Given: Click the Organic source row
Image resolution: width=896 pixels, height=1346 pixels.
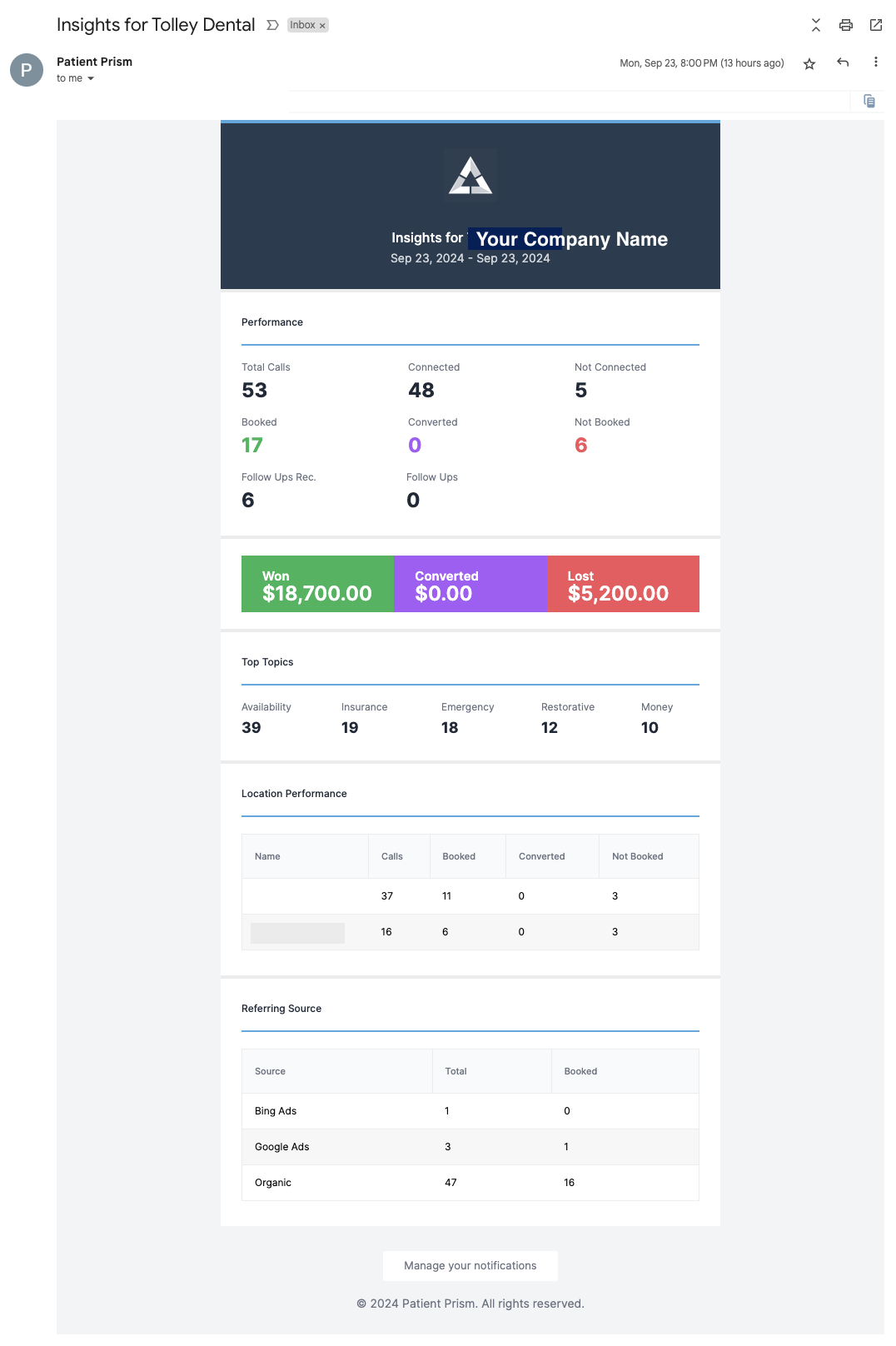Looking at the screenshot, I should (470, 1183).
